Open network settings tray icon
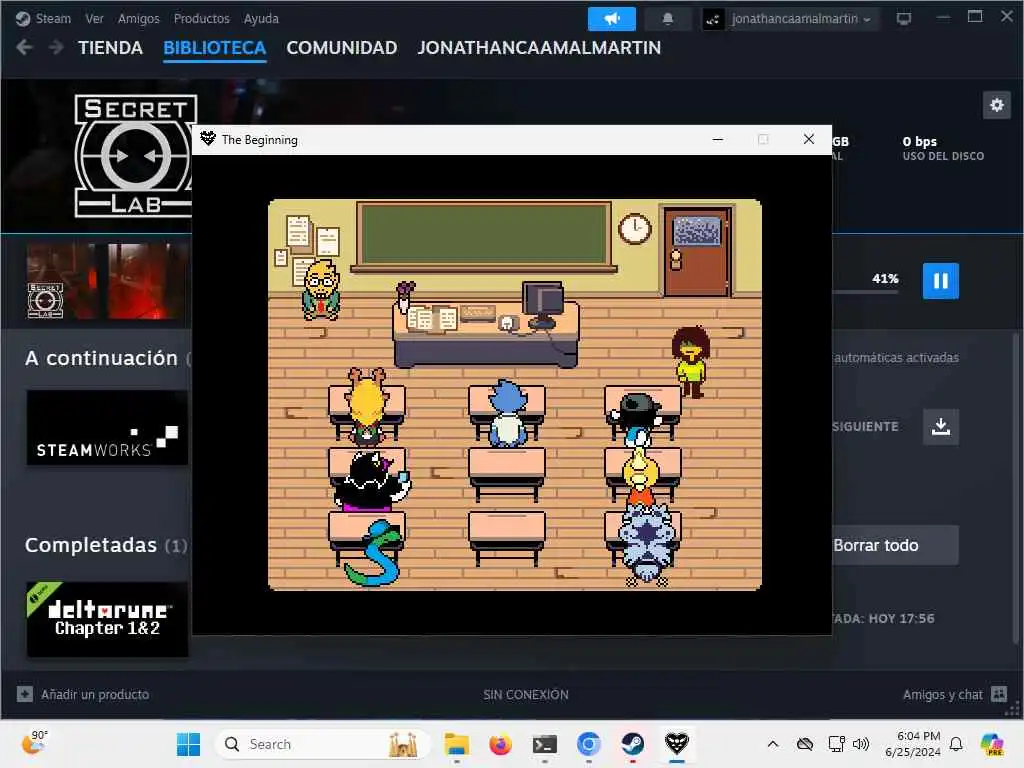Viewport: 1024px width, 768px height. [x=836, y=744]
